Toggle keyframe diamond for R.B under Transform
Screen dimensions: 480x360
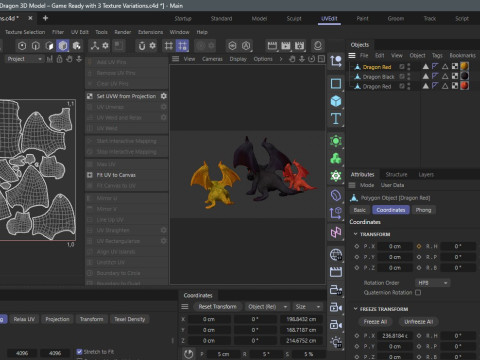[x=419, y=268]
